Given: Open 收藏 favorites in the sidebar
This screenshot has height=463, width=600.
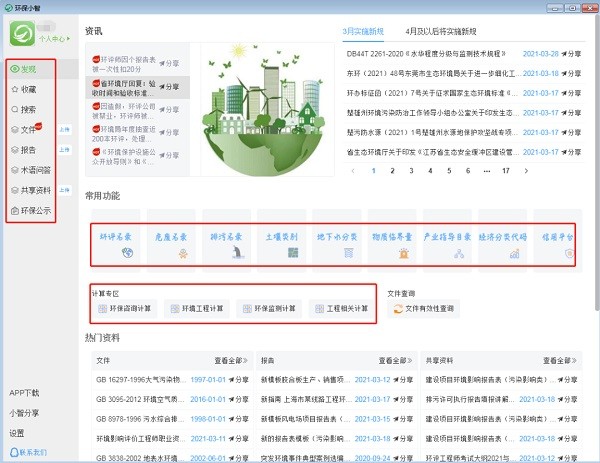Looking at the screenshot, I should point(24,90).
